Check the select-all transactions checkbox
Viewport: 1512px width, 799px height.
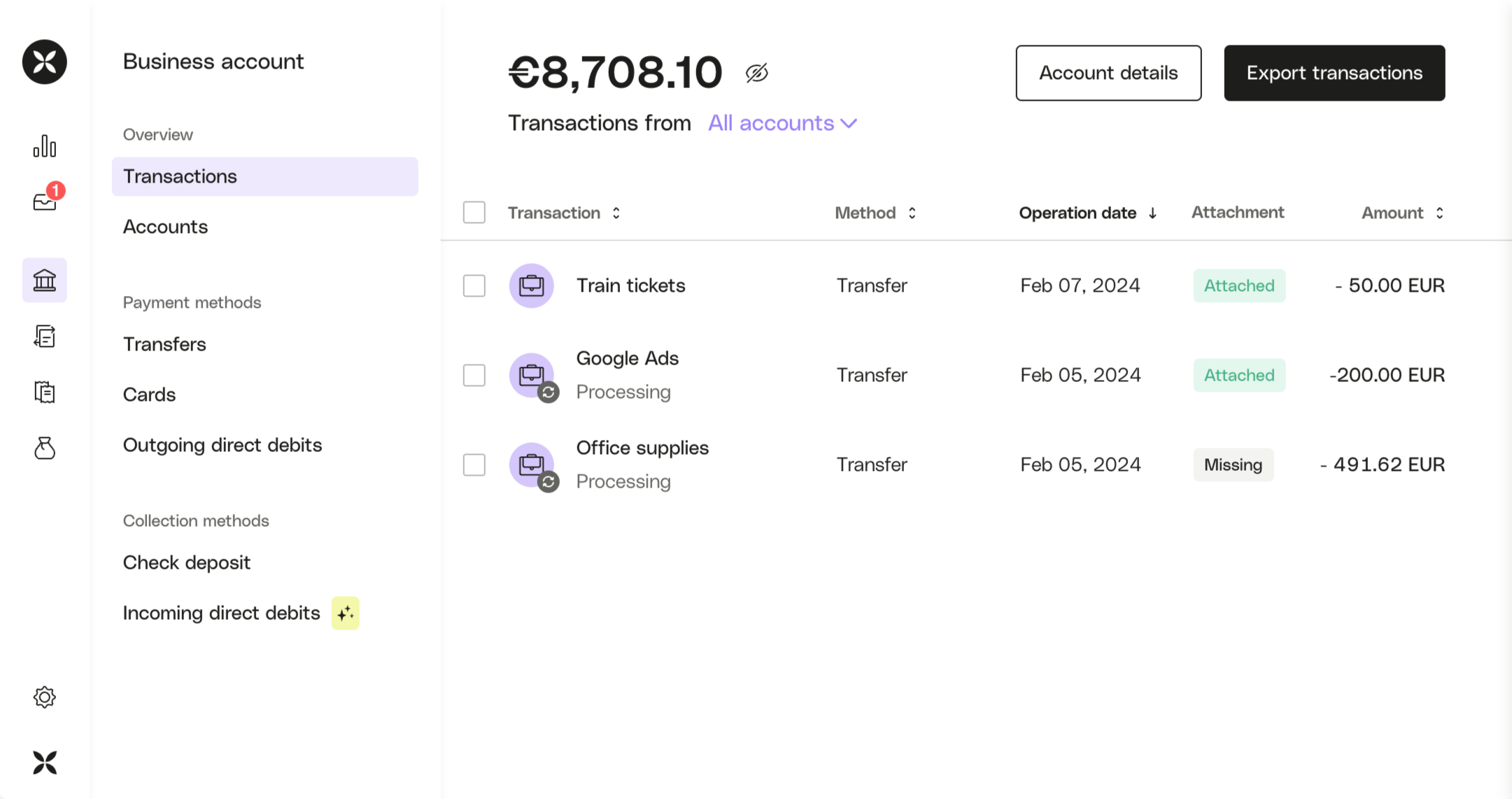pyautogui.click(x=474, y=212)
